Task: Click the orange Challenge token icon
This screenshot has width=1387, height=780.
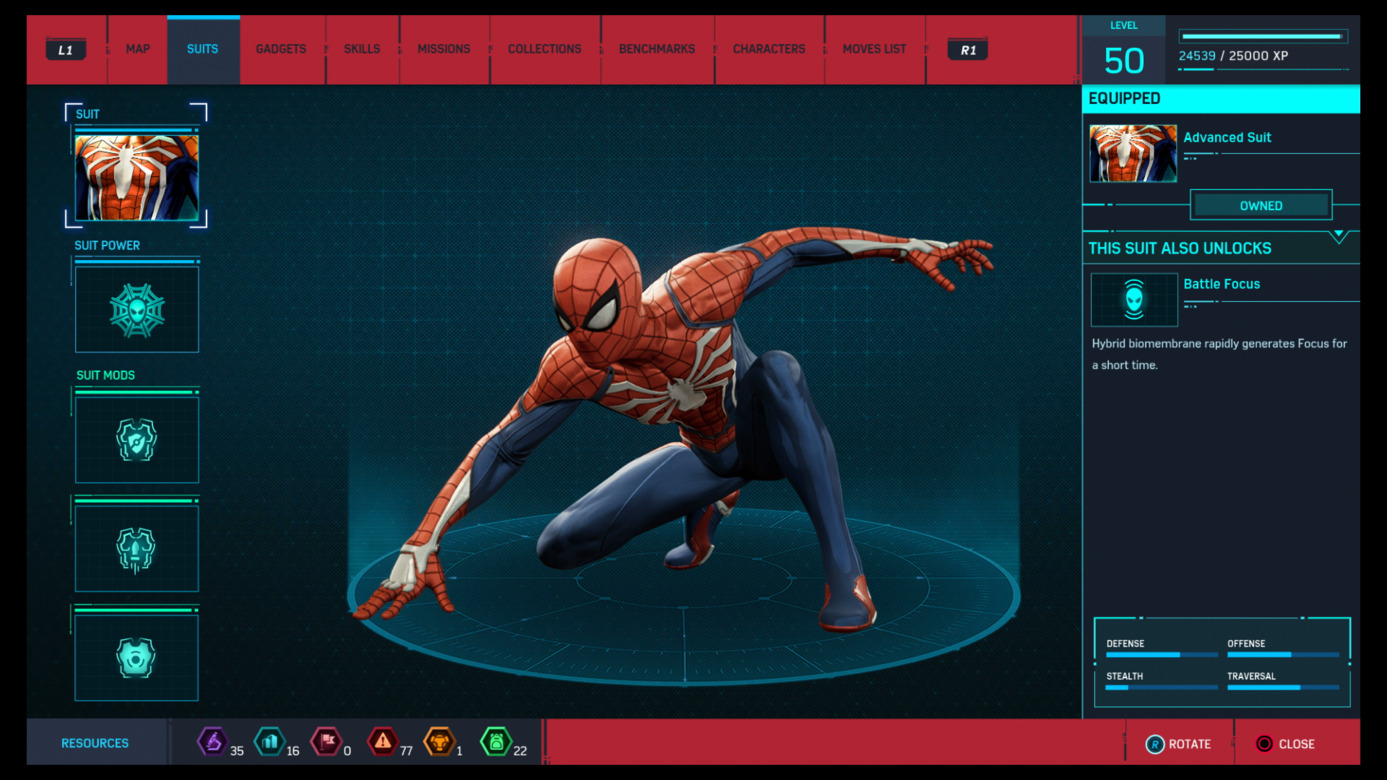Action: pos(440,742)
